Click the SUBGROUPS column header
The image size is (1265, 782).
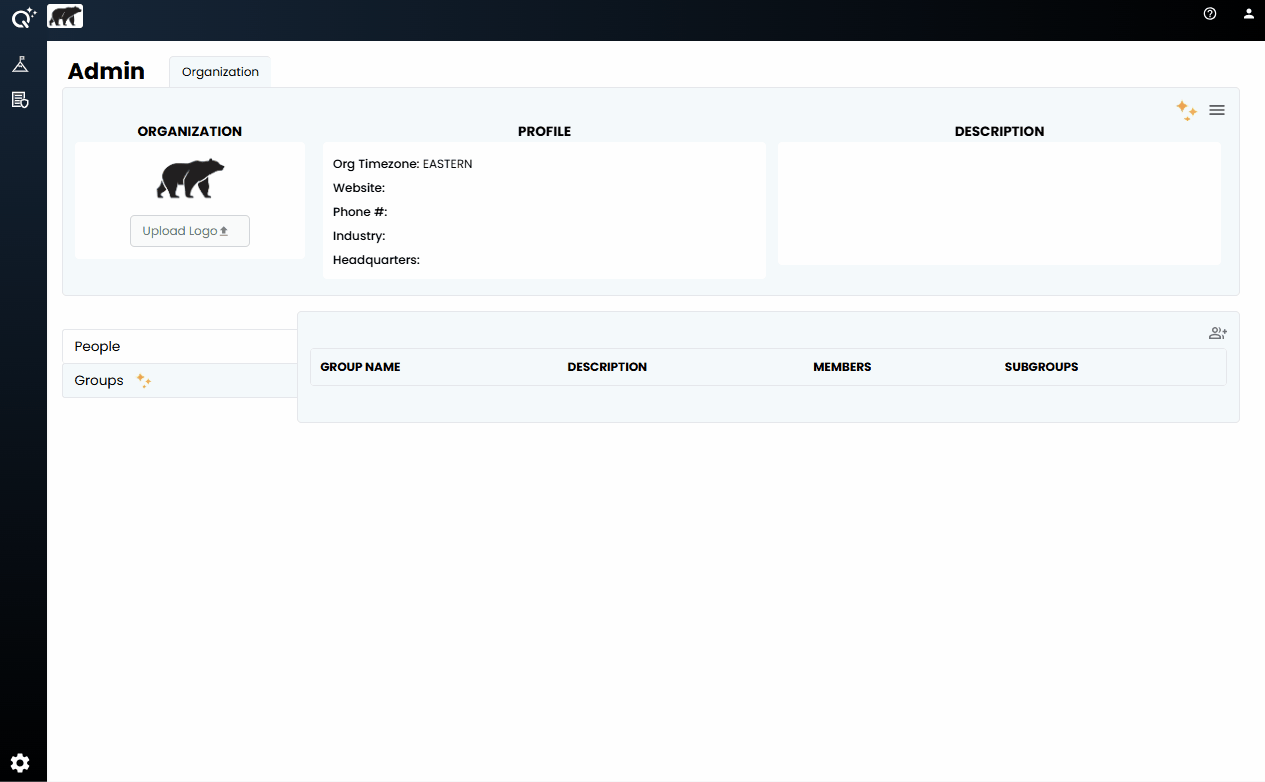point(1041,367)
